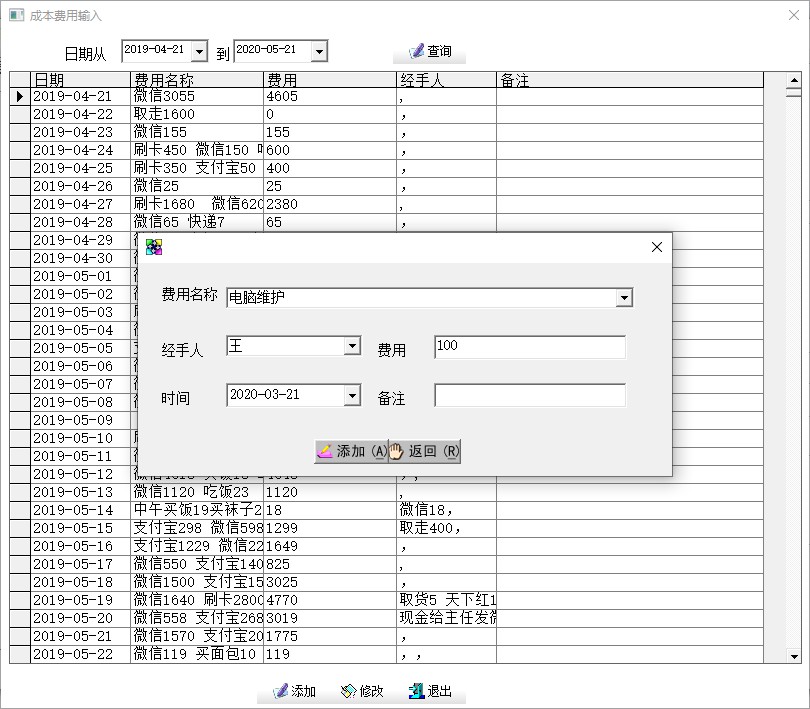810x709 pixels.
Task: Click the 费用名称 column header
Action: coord(196,80)
